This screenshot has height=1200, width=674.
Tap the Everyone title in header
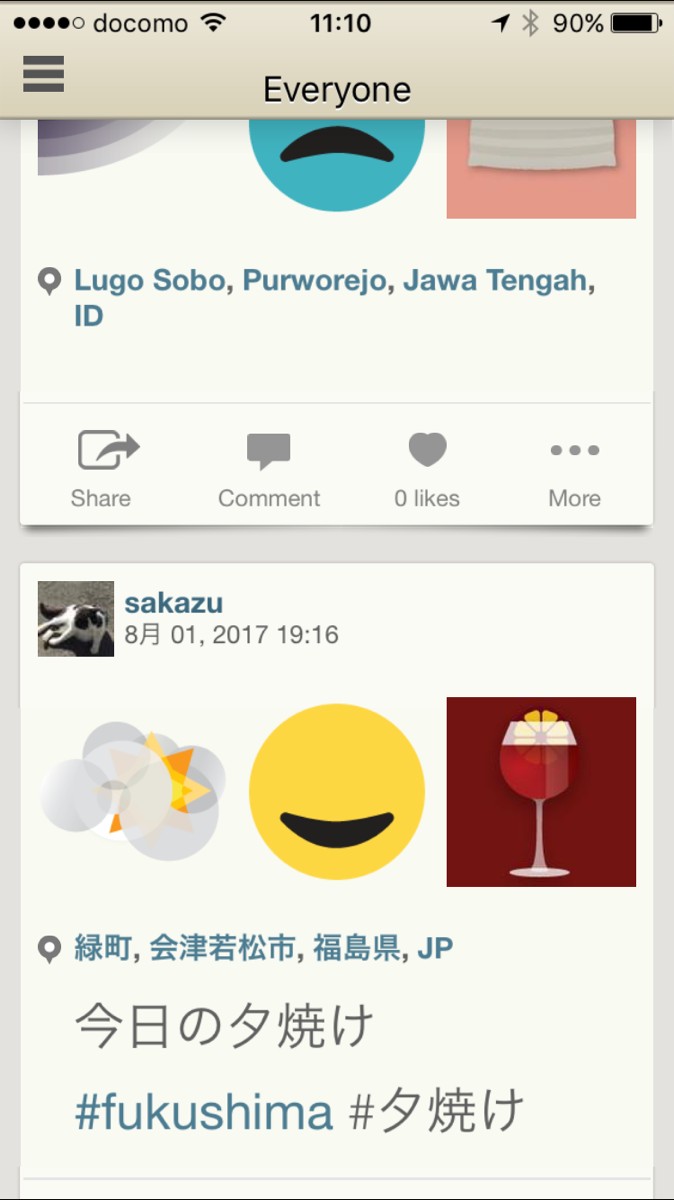point(337,91)
